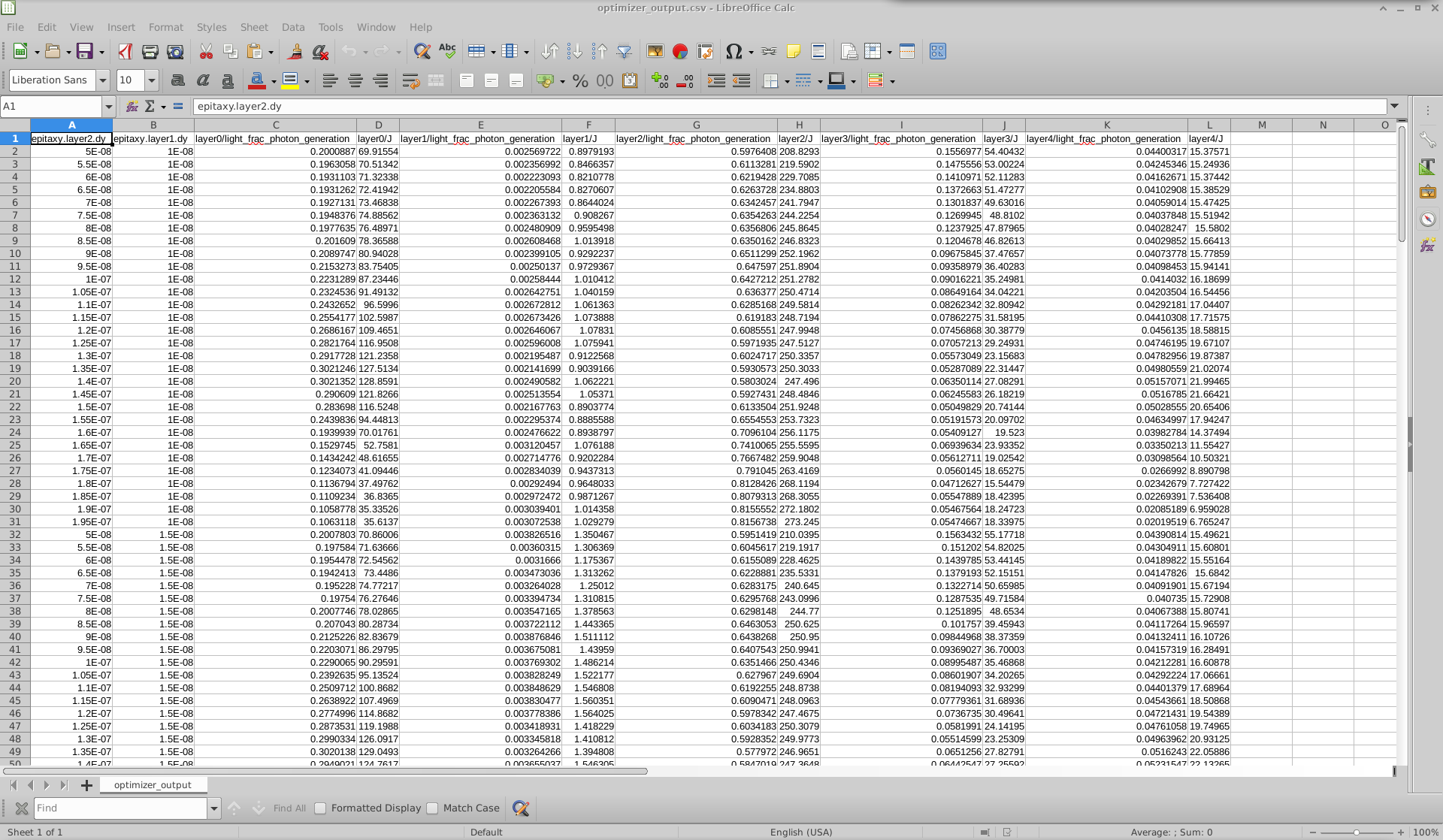Open the Find and Replace tool

(x=422, y=51)
